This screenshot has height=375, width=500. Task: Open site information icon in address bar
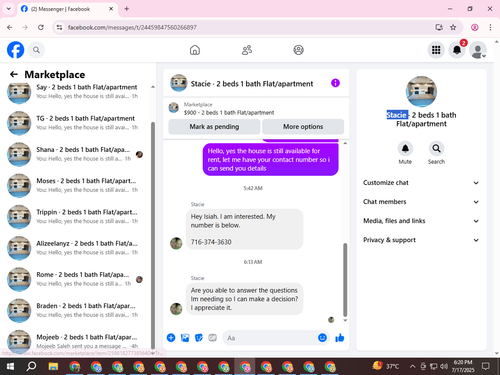(59, 27)
